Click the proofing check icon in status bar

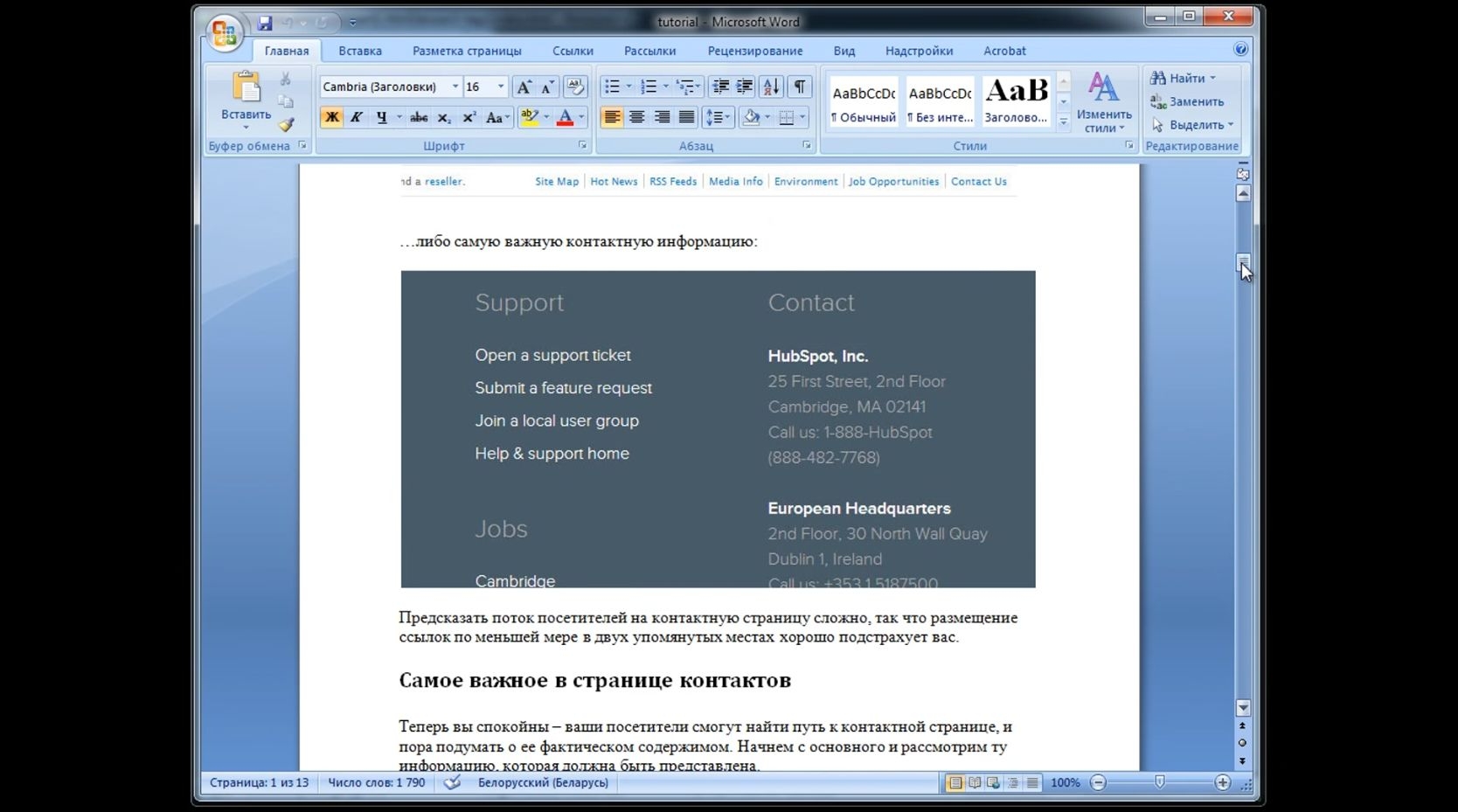coord(452,782)
